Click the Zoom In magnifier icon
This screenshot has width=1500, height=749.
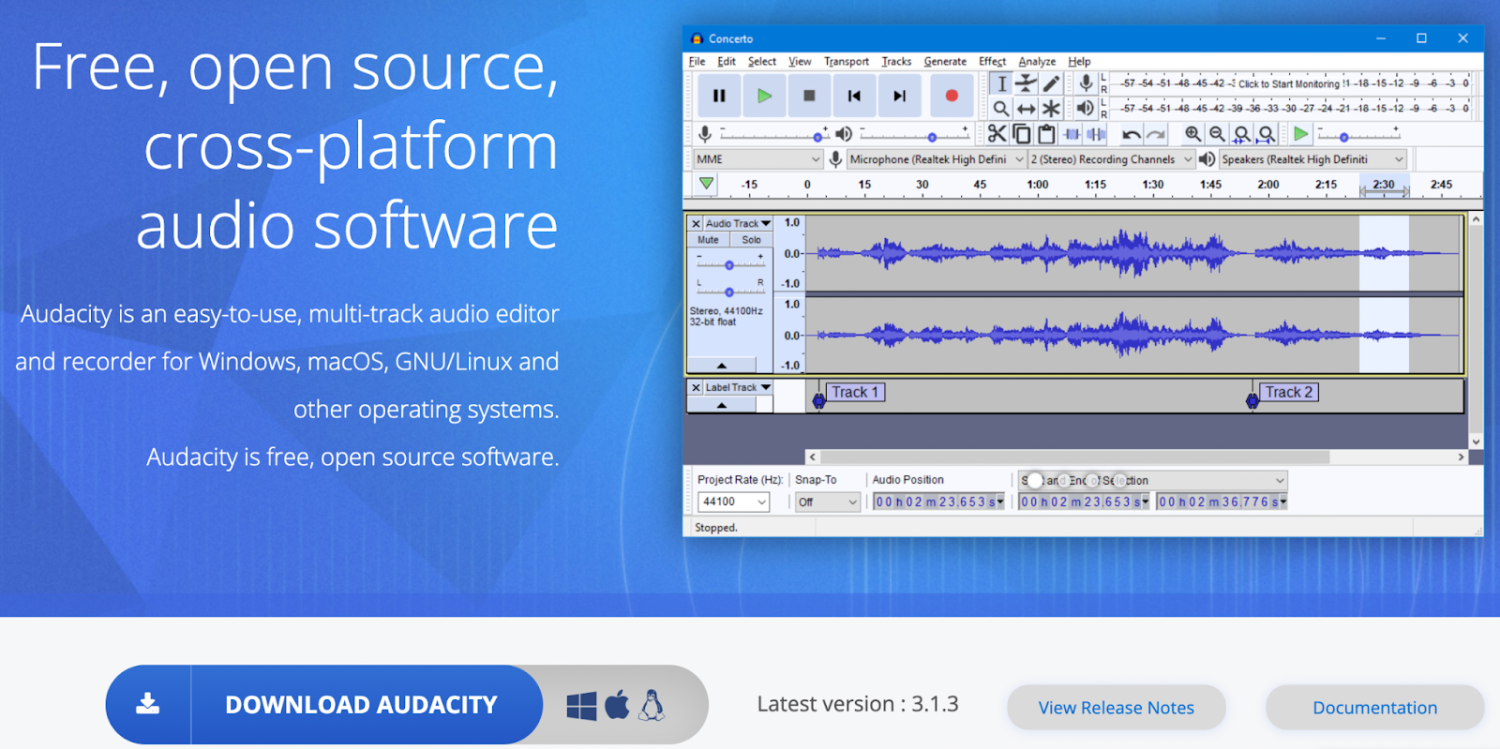click(1193, 134)
